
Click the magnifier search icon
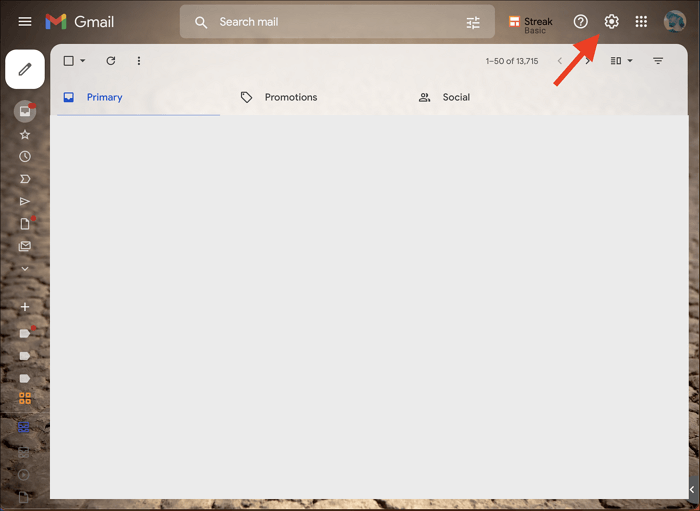click(x=201, y=22)
